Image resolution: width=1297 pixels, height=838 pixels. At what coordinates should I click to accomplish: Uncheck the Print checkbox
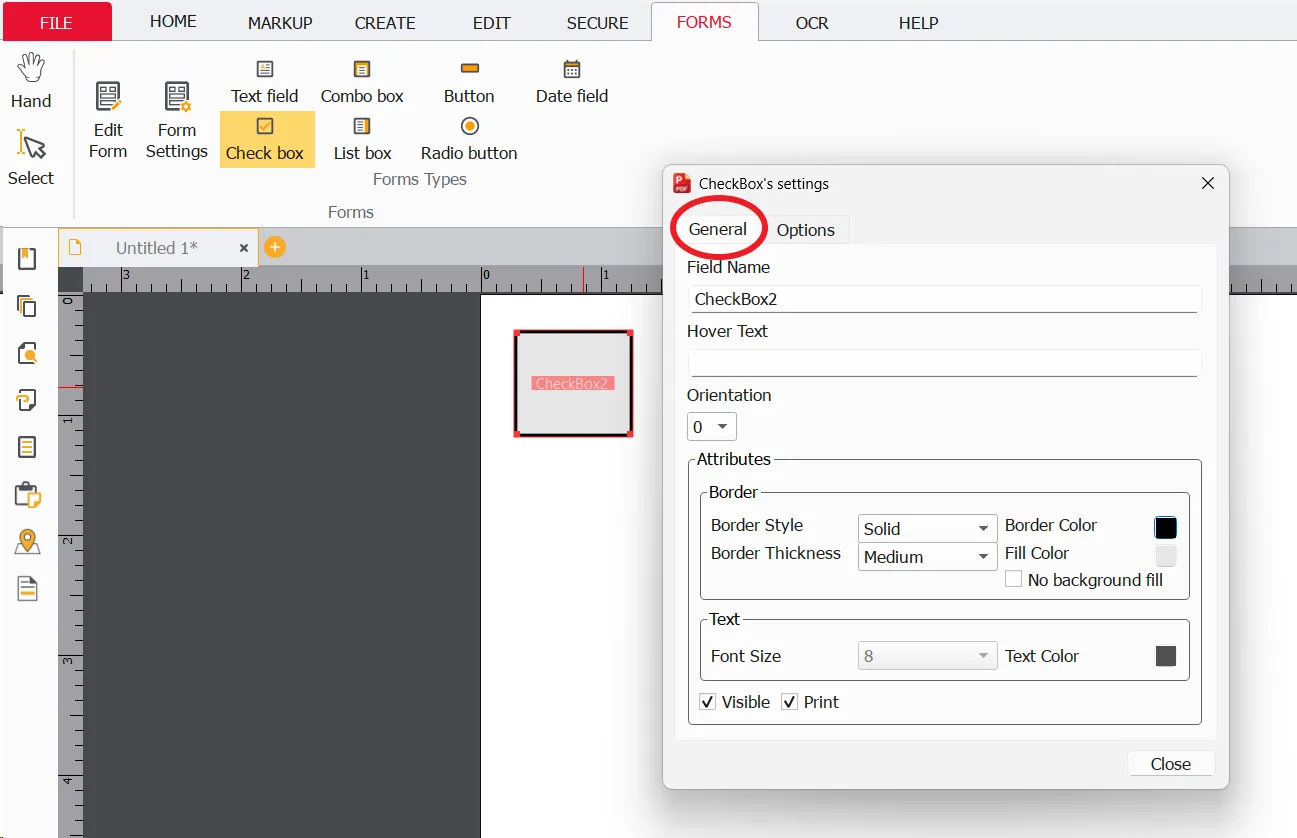[x=789, y=702]
